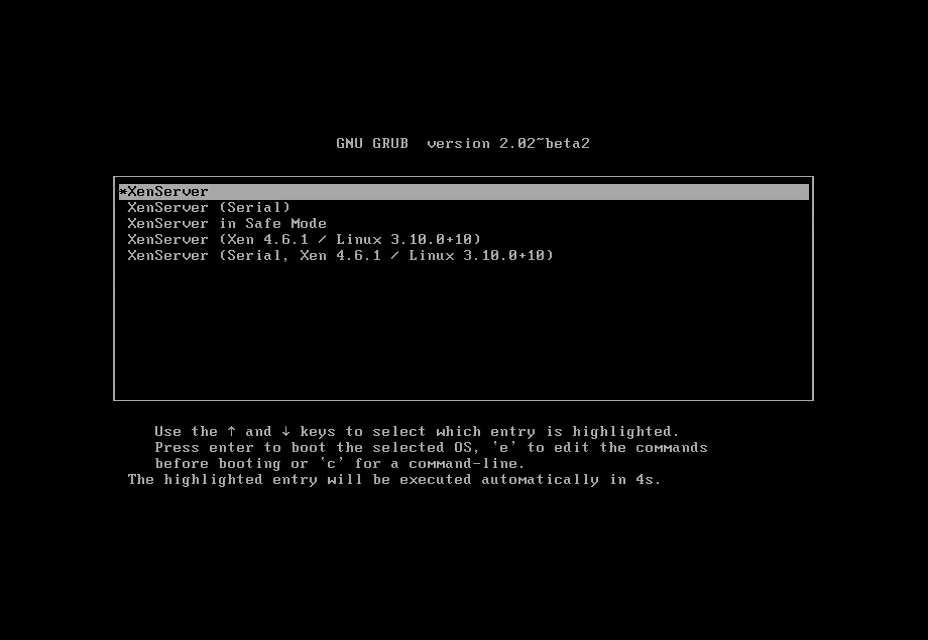This screenshot has width=928, height=640.
Task: Click empty space inside the boot menu box
Action: click(x=463, y=332)
